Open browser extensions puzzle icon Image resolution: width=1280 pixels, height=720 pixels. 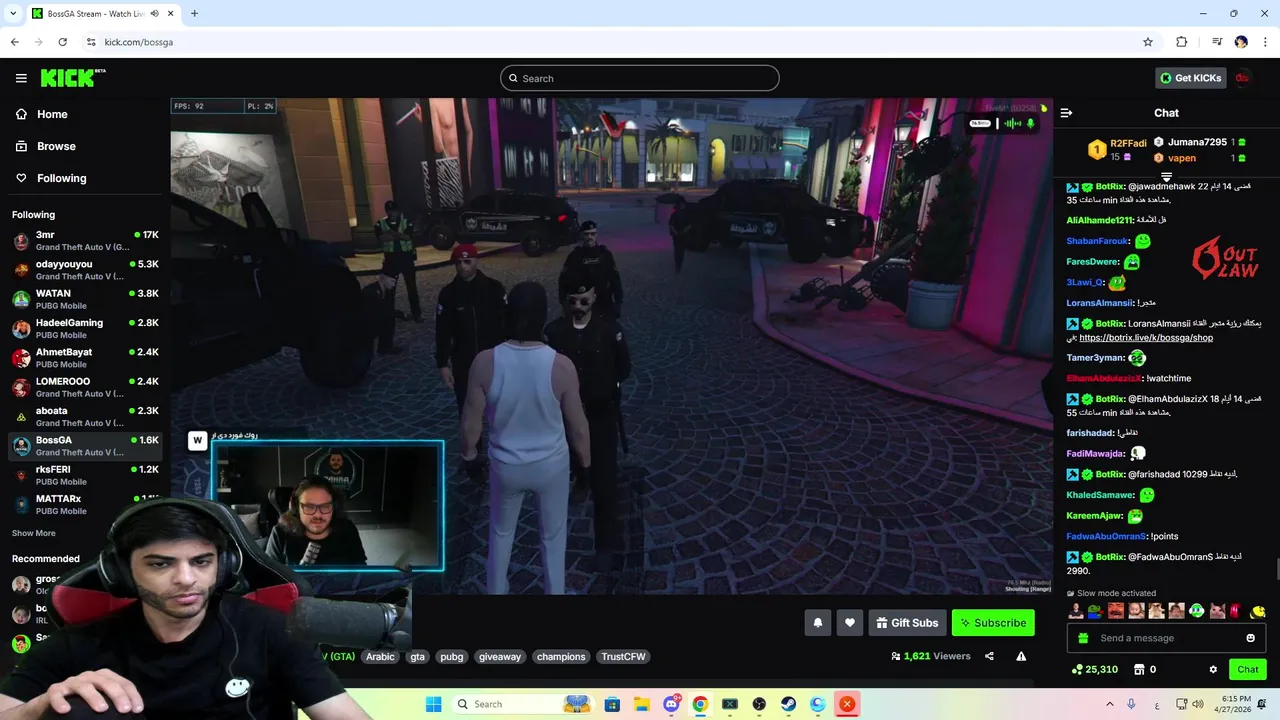pos(1182,42)
